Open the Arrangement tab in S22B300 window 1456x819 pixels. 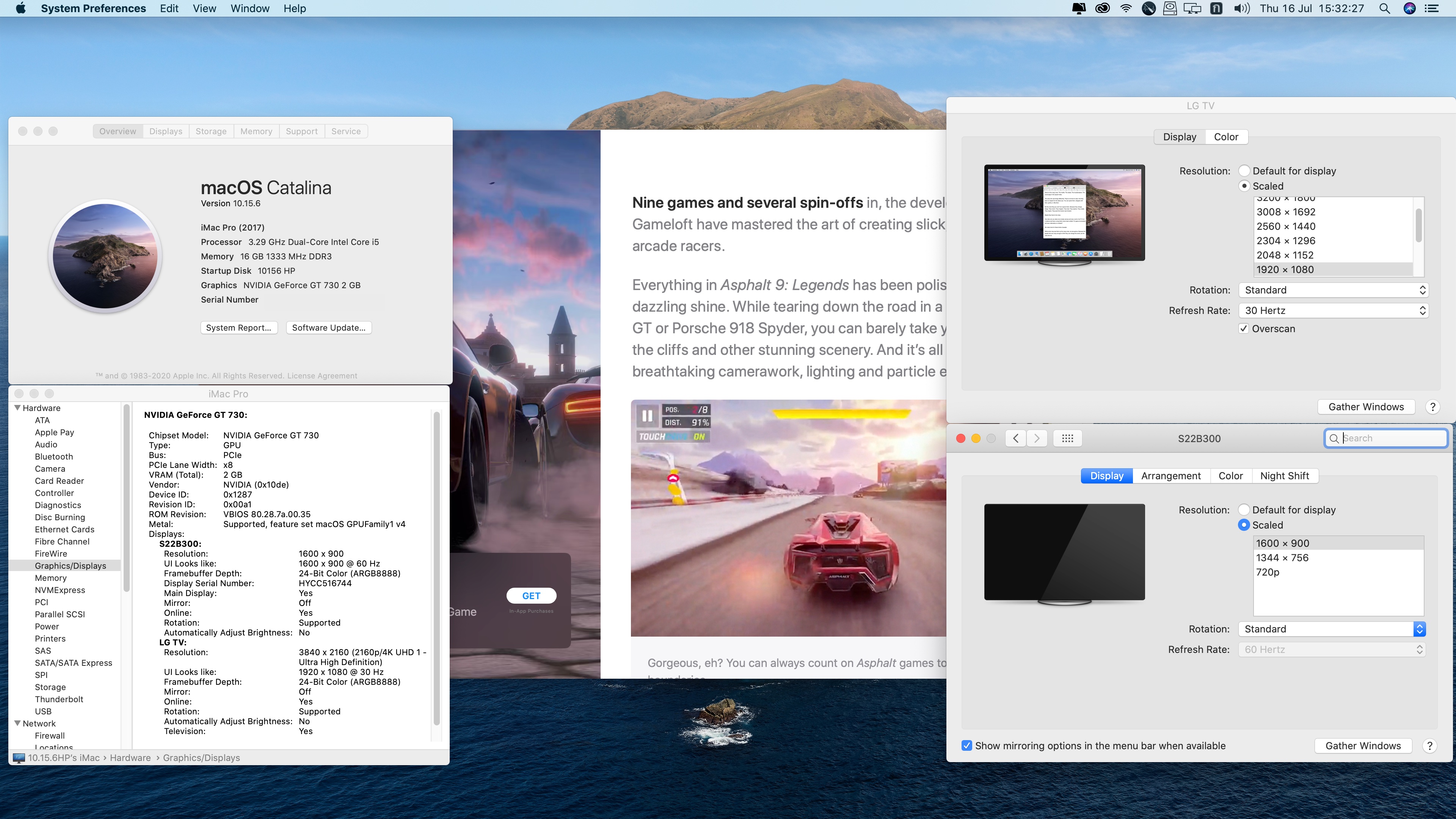1170,476
